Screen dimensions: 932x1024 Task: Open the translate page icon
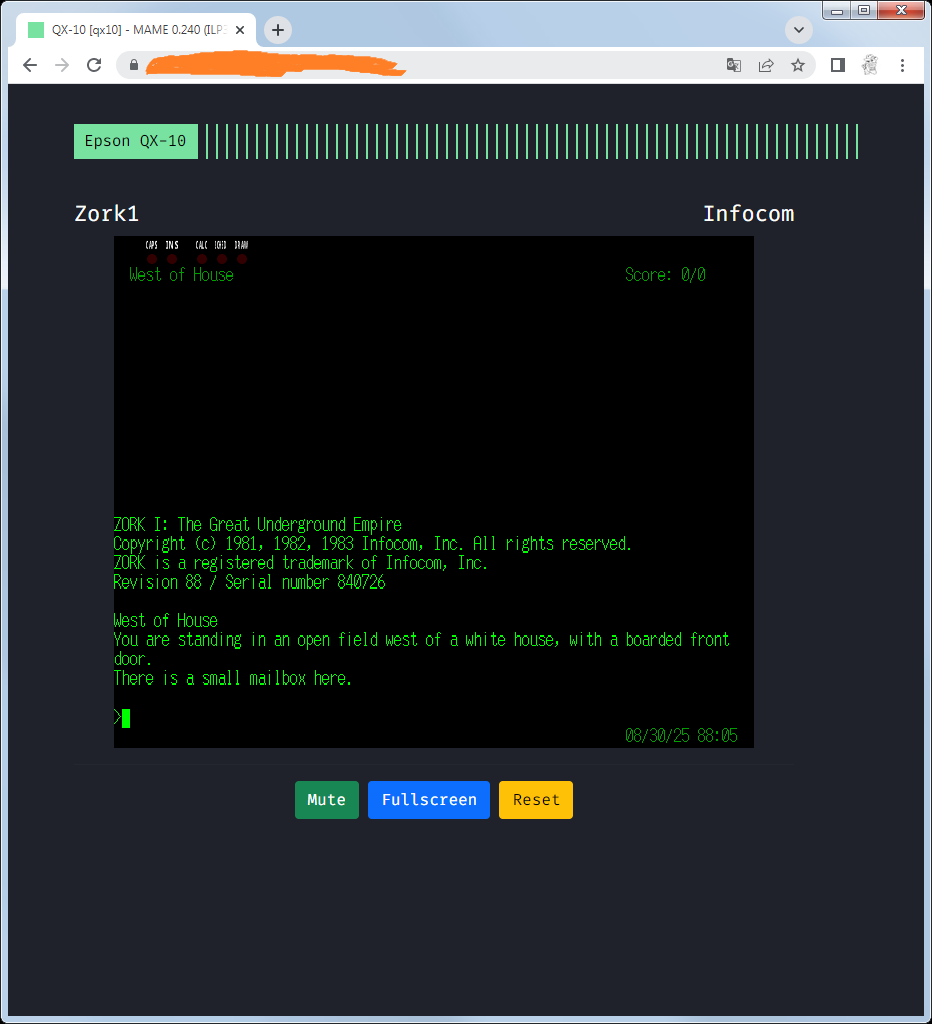(x=733, y=65)
